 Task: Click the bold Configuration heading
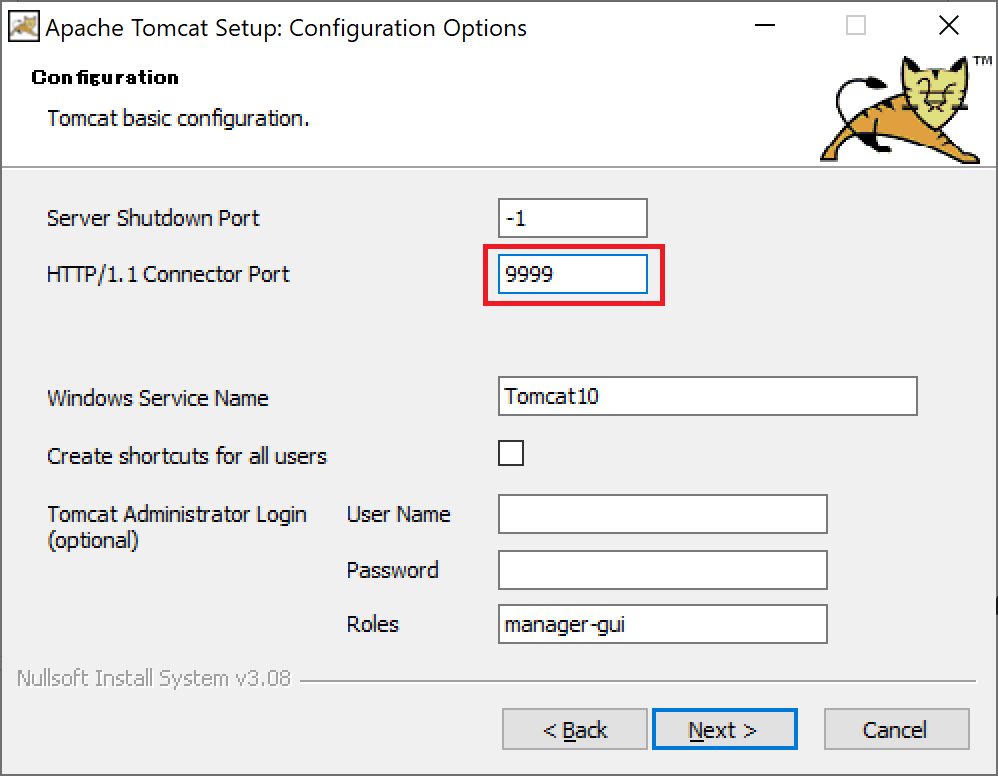tap(105, 78)
